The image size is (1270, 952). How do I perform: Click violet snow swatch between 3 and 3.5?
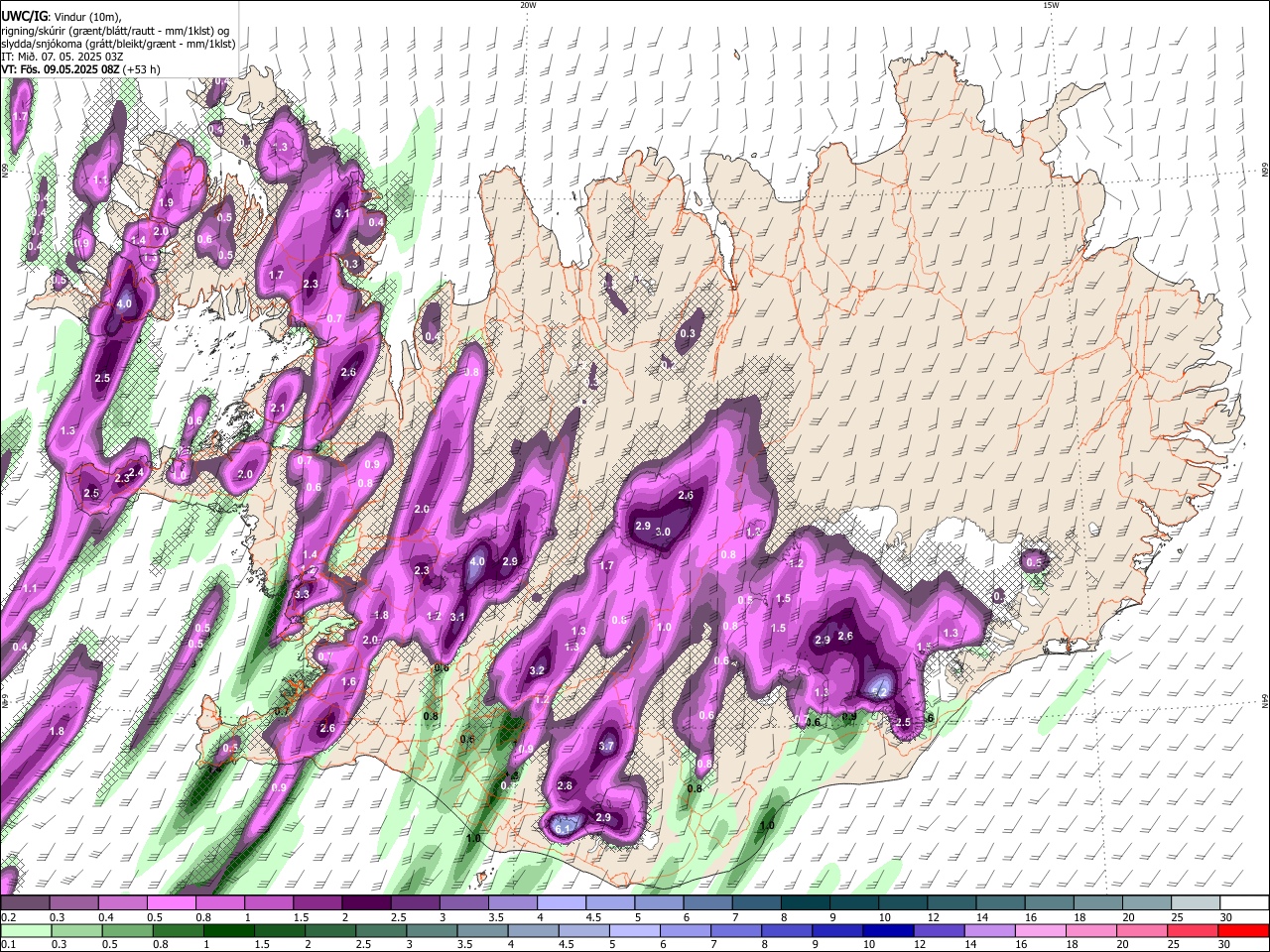[x=463, y=903]
